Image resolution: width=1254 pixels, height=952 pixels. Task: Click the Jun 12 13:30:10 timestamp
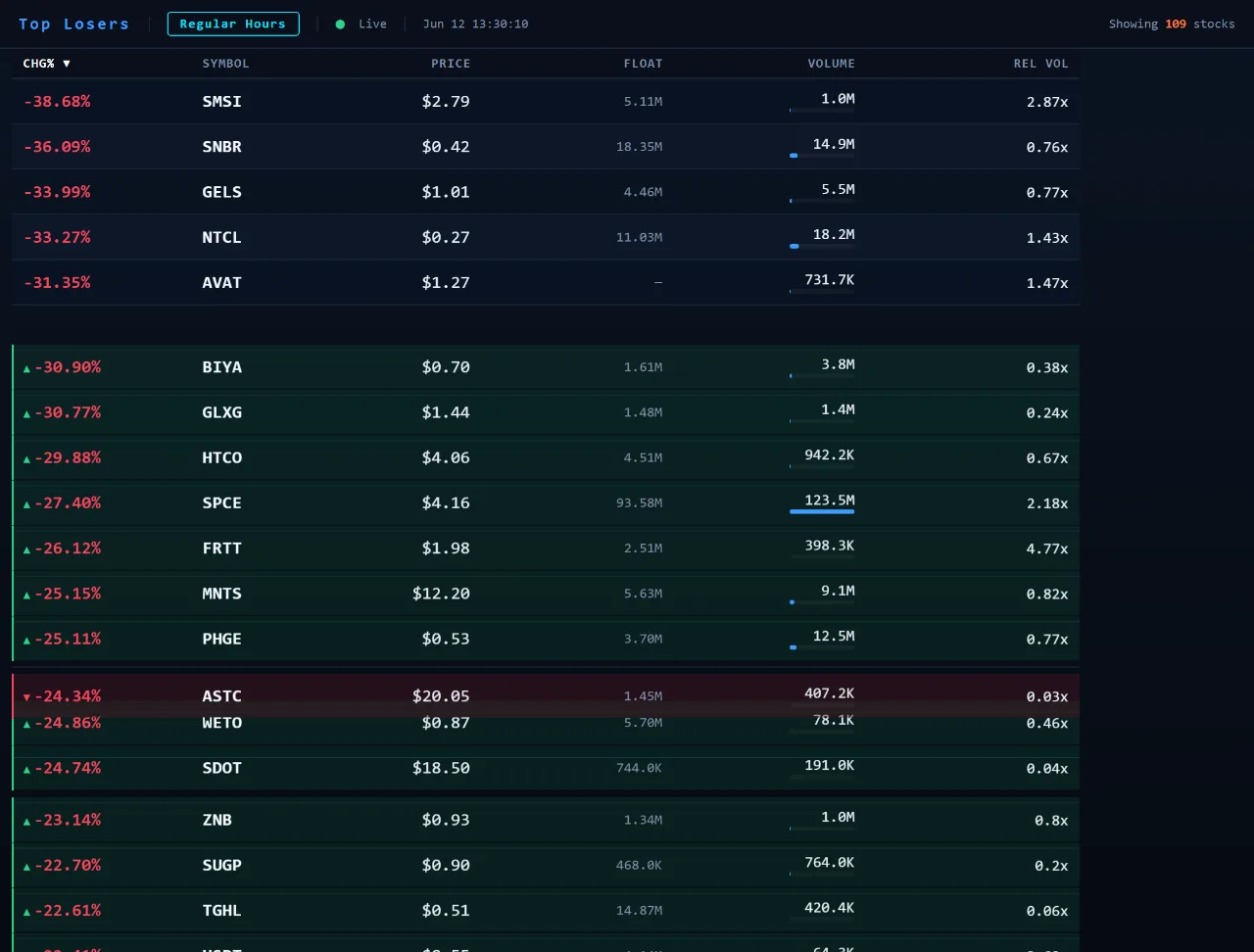pyautogui.click(x=475, y=24)
